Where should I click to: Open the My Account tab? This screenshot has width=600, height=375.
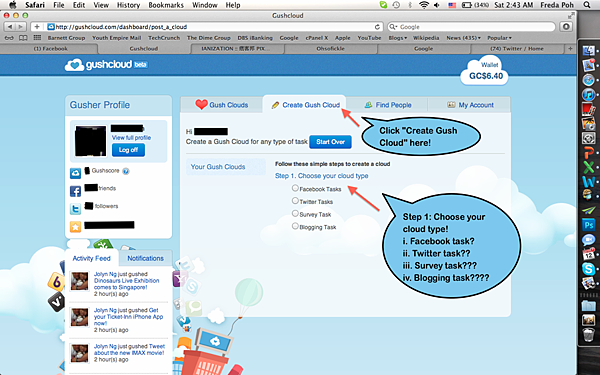tap(470, 104)
